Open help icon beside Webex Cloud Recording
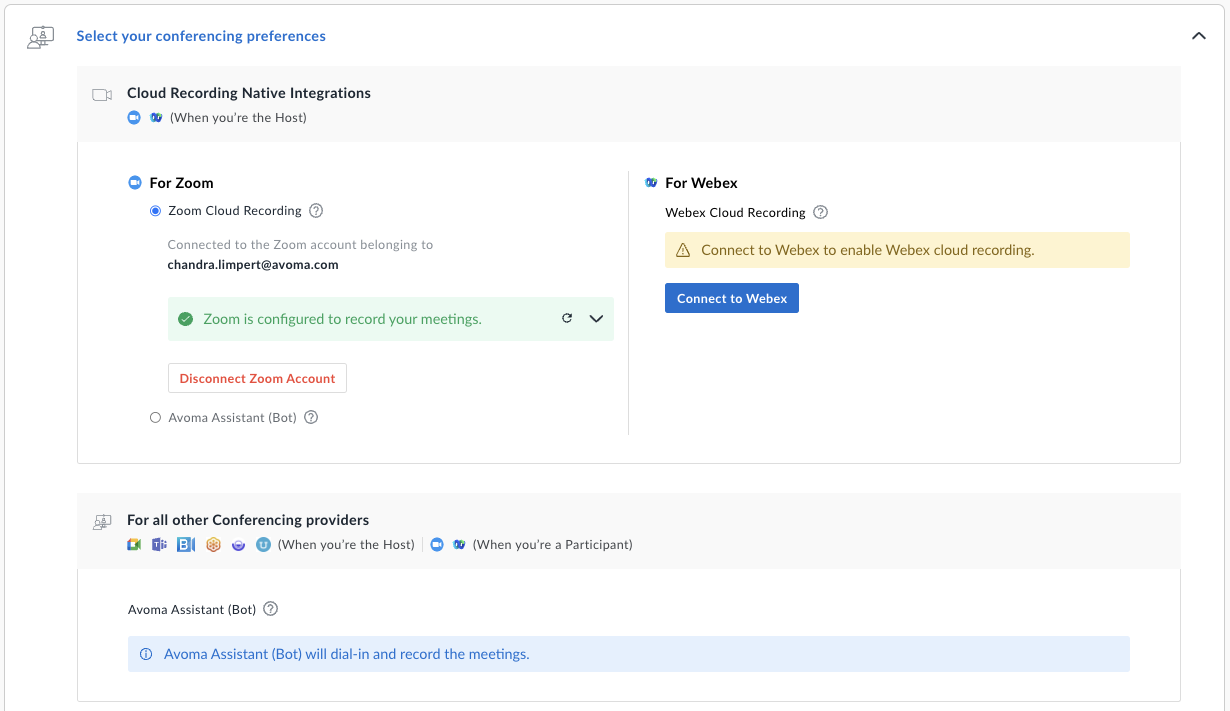This screenshot has width=1230, height=711. click(820, 213)
